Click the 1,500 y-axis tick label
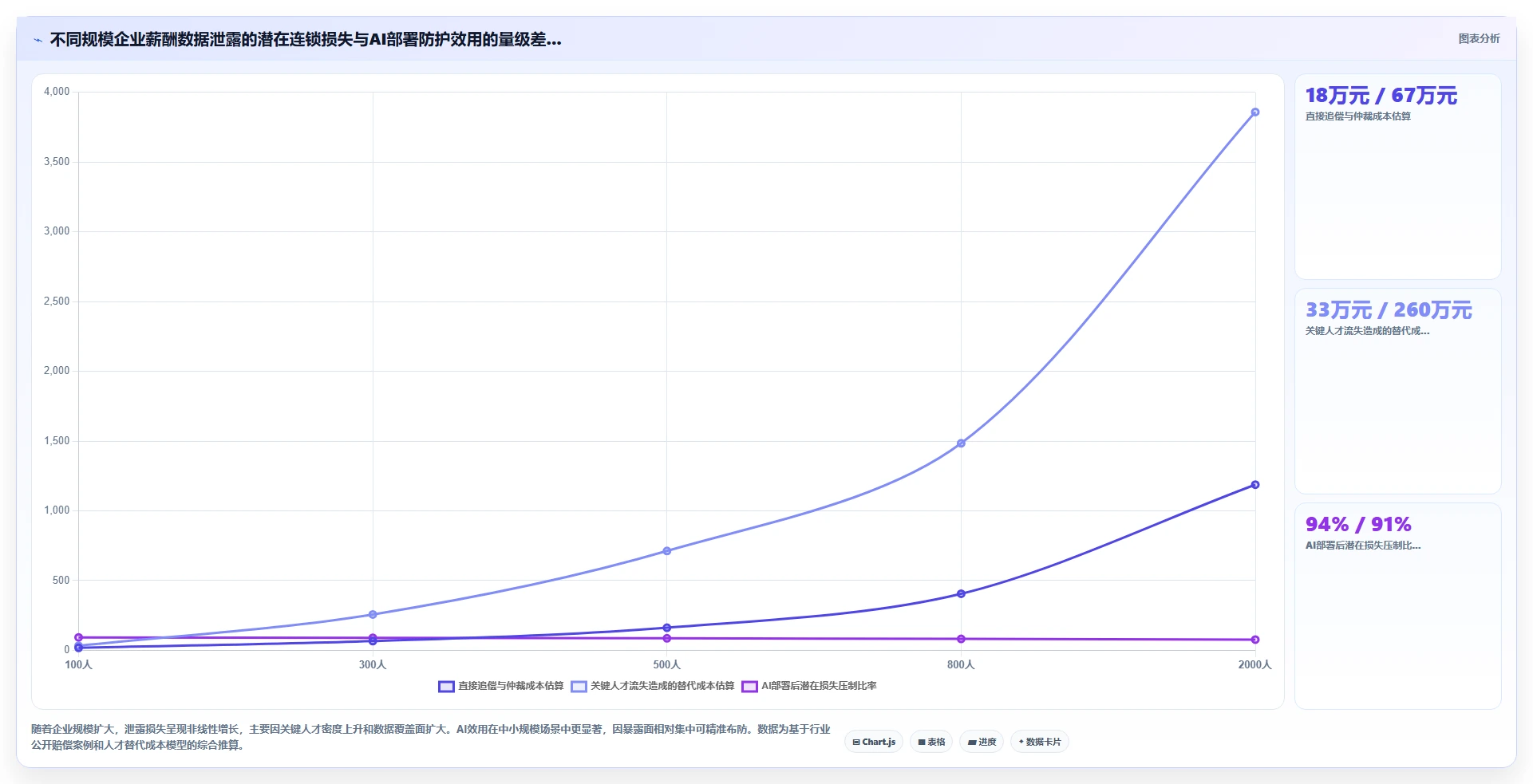This screenshot has height=784, width=1533. [x=57, y=441]
